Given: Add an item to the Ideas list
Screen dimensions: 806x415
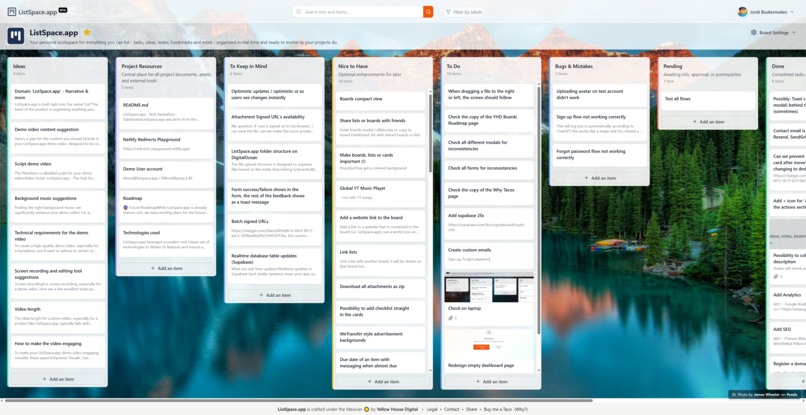Looking at the screenshot, I should [58, 379].
